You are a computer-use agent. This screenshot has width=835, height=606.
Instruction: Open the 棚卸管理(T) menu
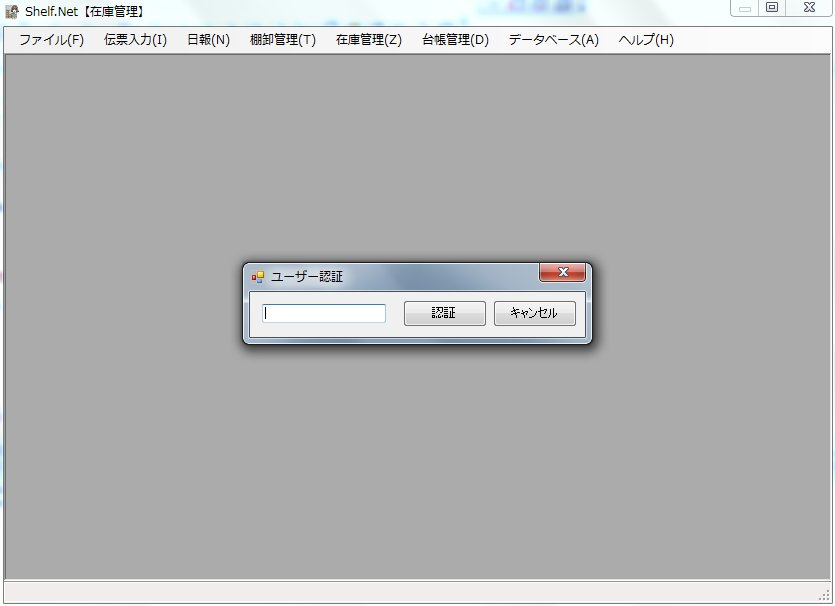pyautogui.click(x=283, y=40)
